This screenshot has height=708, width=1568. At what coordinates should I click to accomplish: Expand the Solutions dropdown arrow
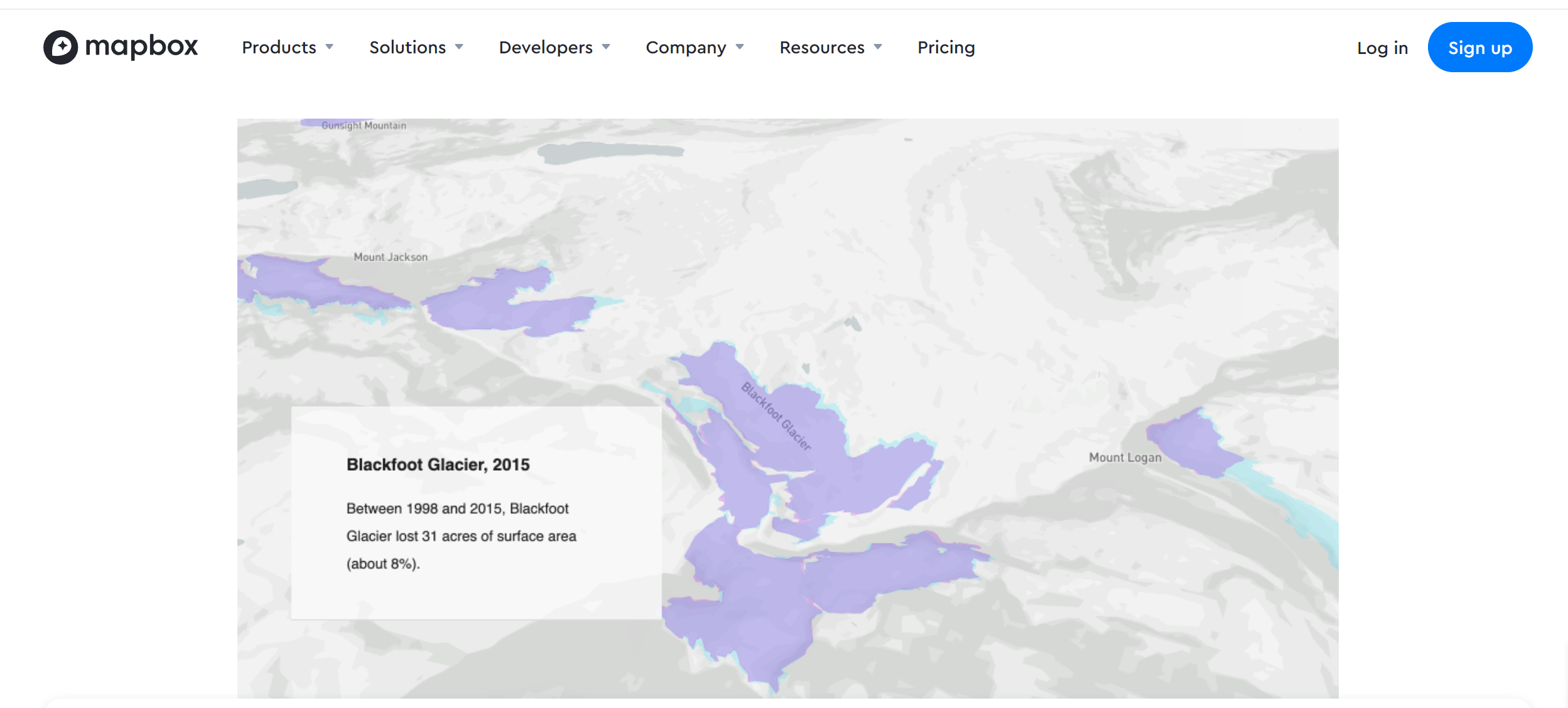[x=459, y=47]
